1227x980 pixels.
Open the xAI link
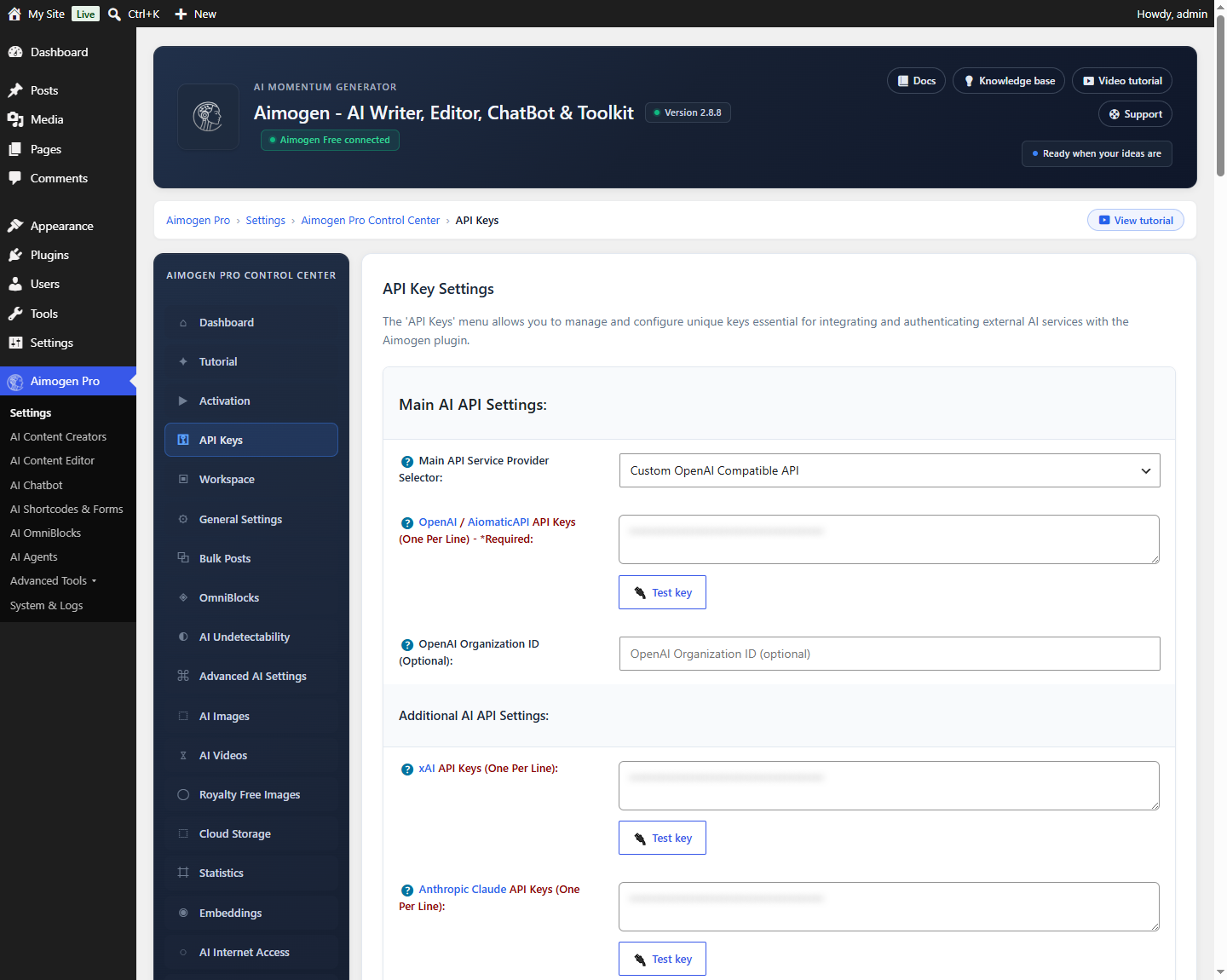click(427, 769)
